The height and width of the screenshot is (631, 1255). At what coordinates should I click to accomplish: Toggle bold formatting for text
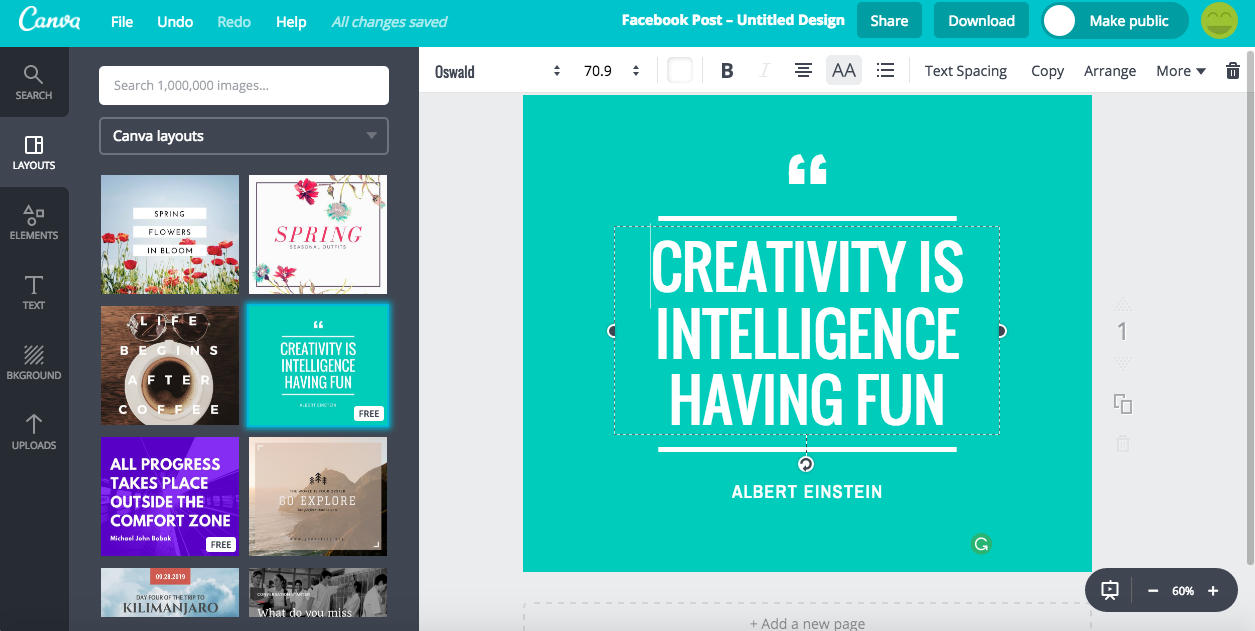[727, 71]
